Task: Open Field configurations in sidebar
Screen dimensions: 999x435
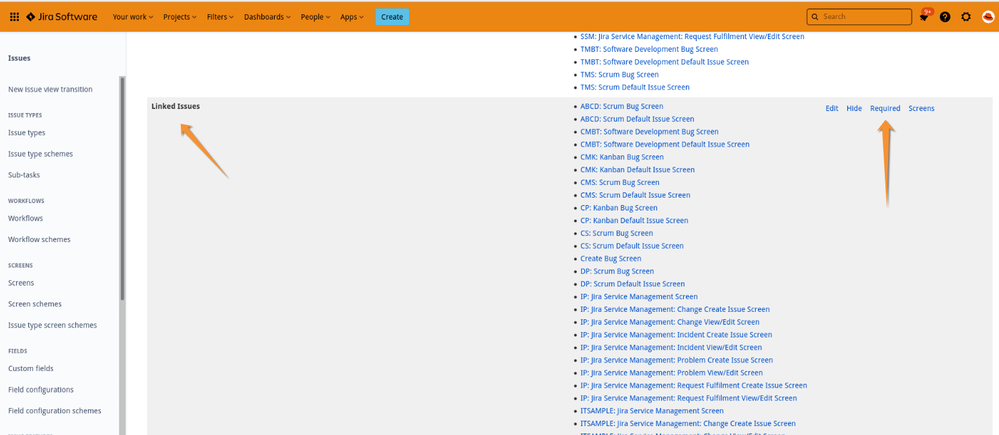Action: click(x=41, y=390)
